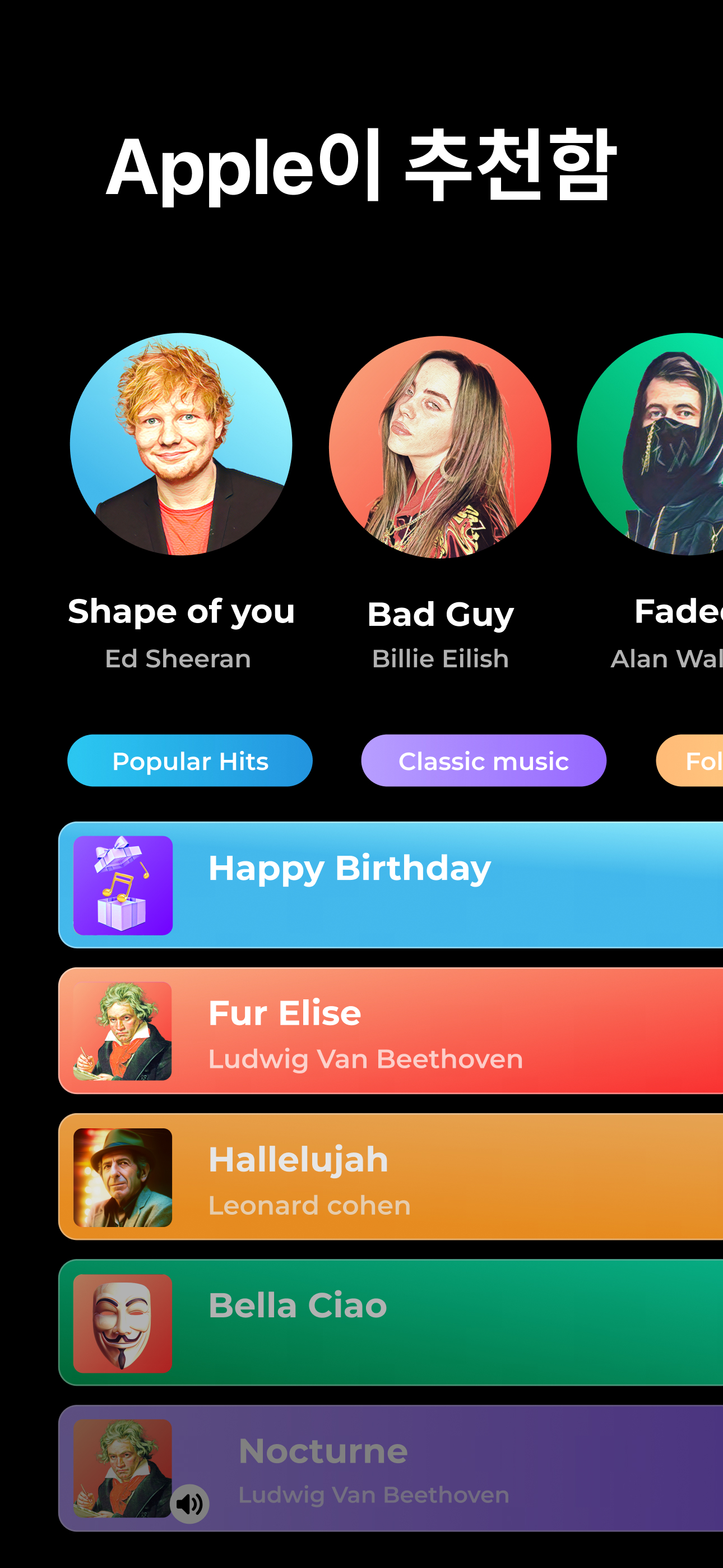Tap the Beethoven portrait on Nocturne

click(123, 1468)
